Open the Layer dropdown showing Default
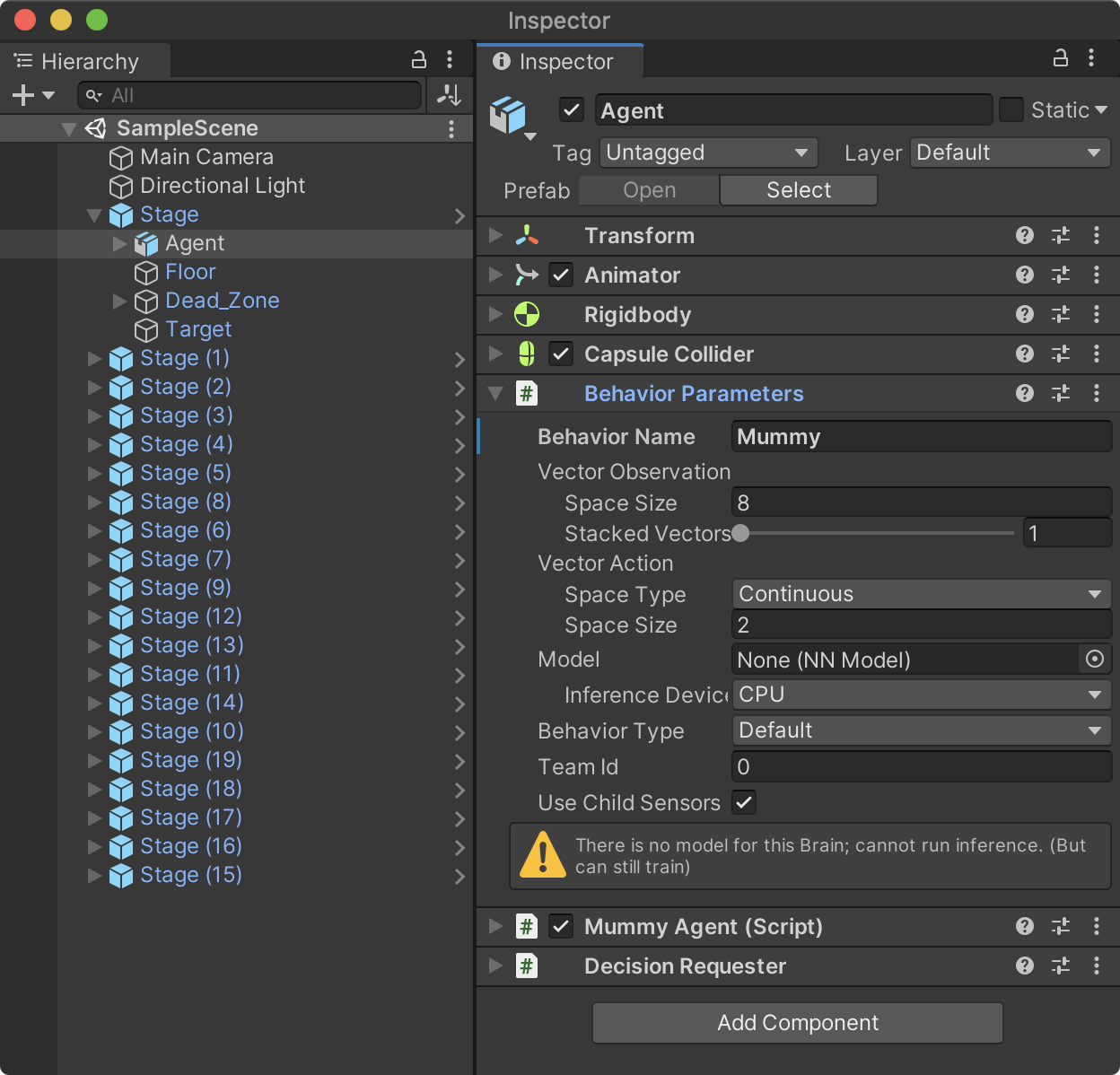This screenshot has width=1120, height=1075. [x=1011, y=153]
